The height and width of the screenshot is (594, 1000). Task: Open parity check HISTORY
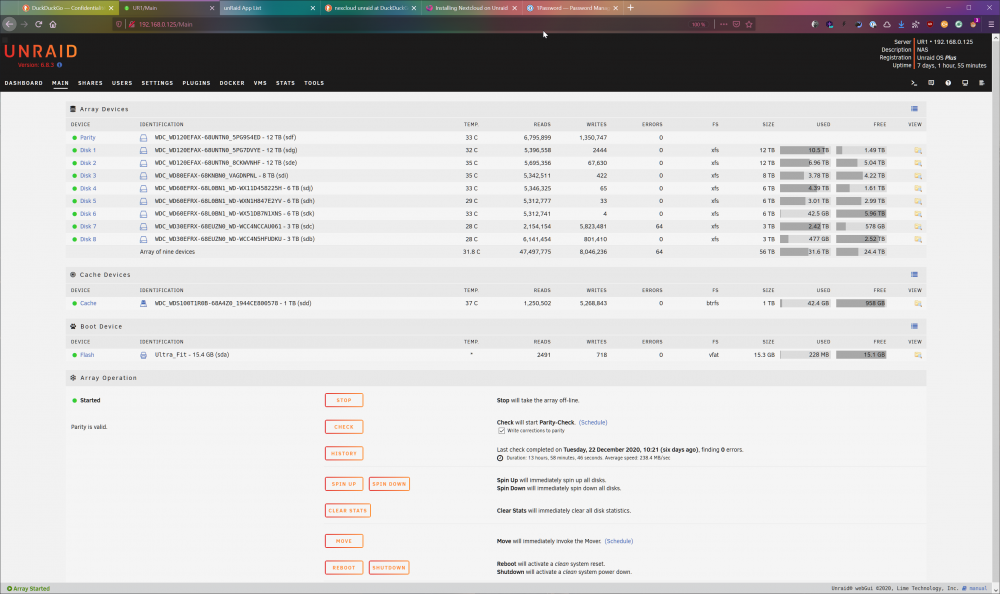(x=344, y=454)
